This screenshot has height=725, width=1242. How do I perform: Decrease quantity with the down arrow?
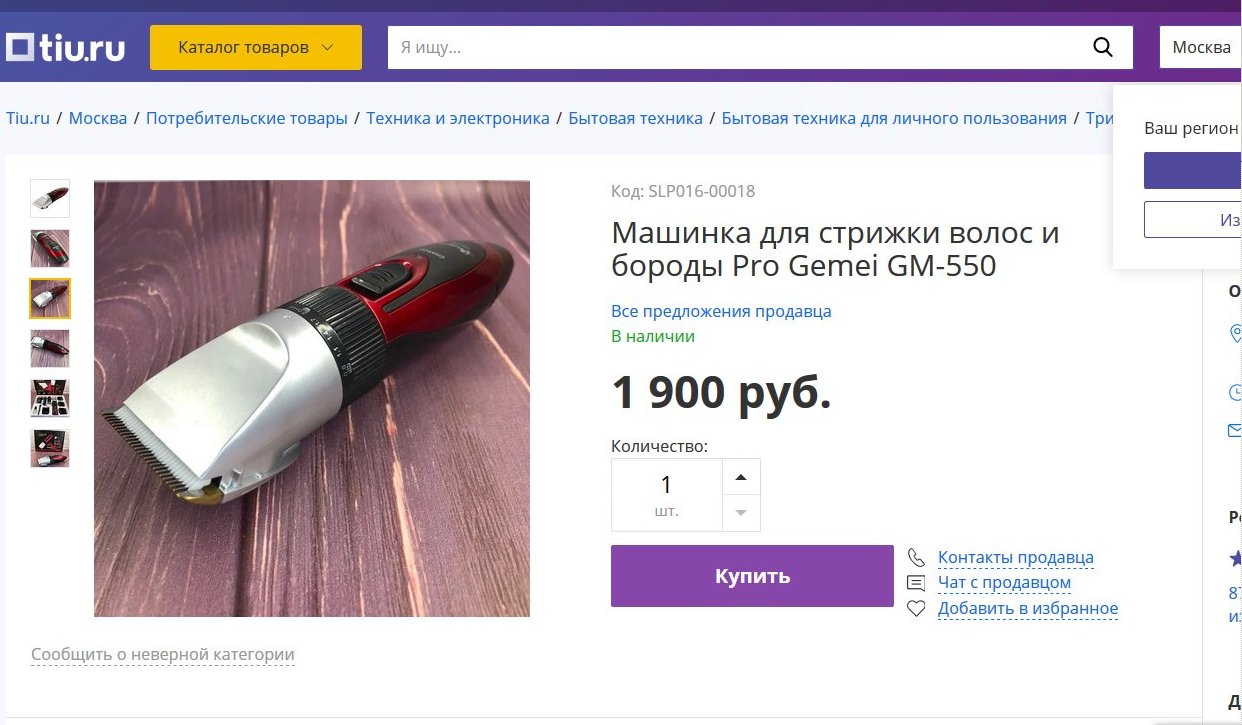click(x=741, y=513)
